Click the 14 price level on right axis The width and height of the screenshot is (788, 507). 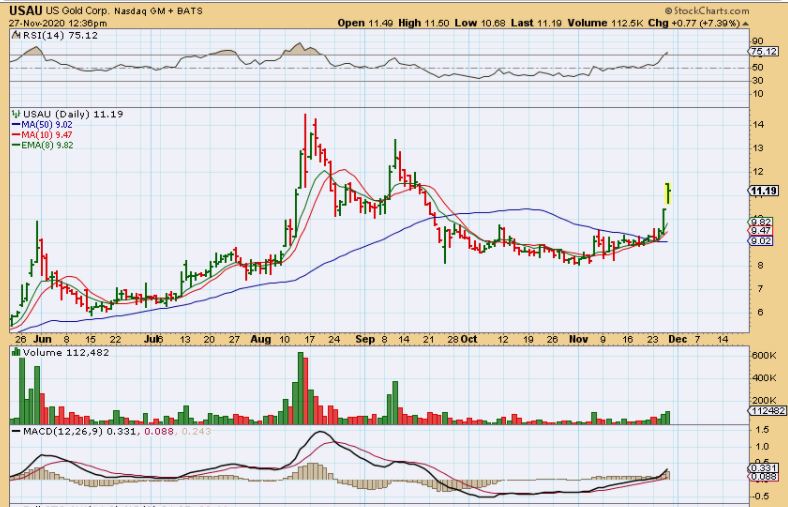tap(758, 125)
